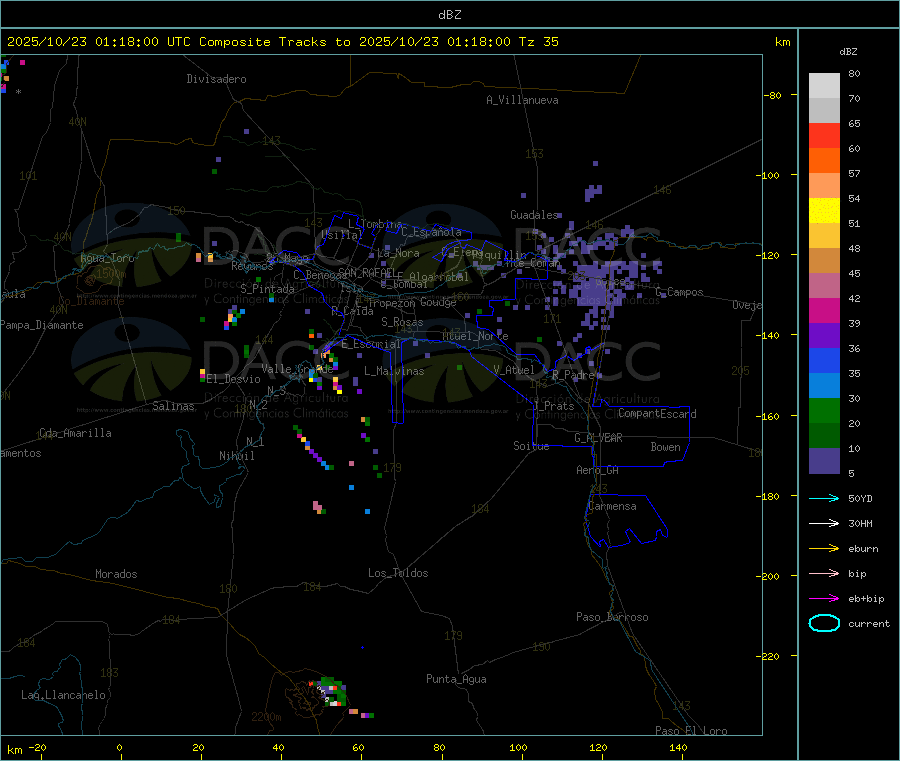Click the CompantEscard map label
The image size is (900, 761).
click(x=657, y=413)
